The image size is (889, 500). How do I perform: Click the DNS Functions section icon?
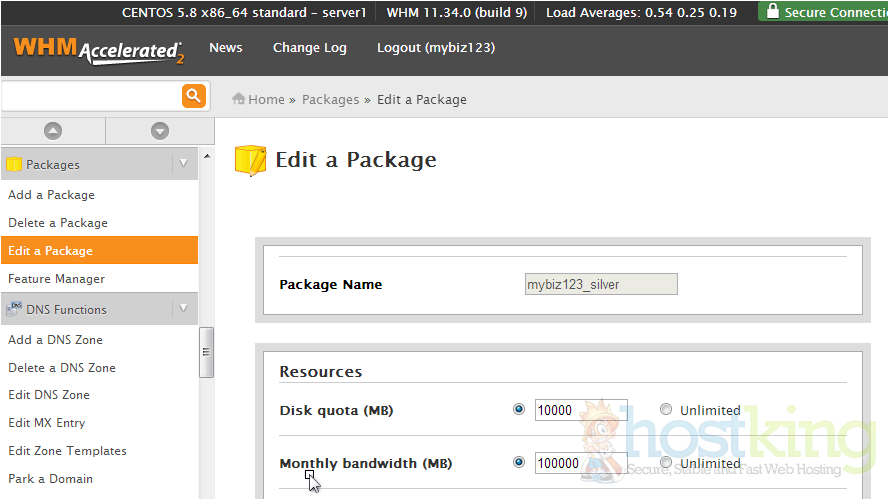coord(14,309)
